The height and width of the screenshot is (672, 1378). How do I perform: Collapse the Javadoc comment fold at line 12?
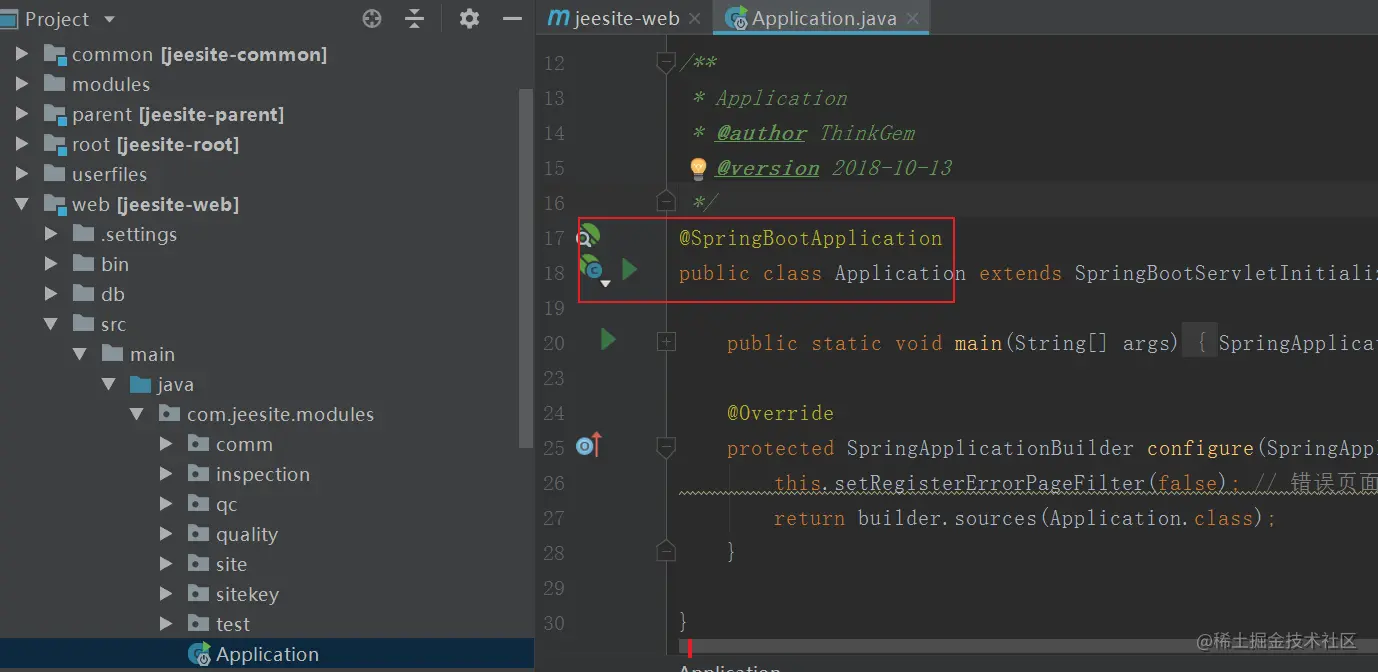click(665, 63)
